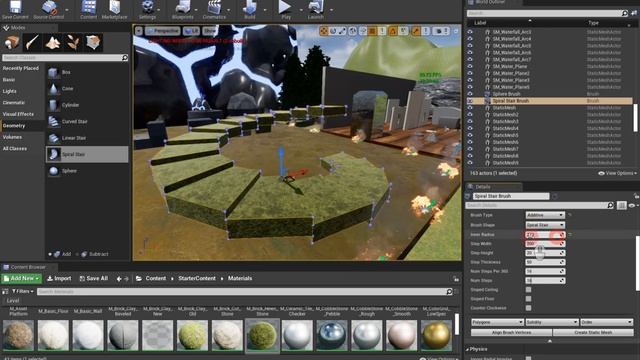Click the Add New button
The width and height of the screenshot is (640, 360).
coord(22,278)
